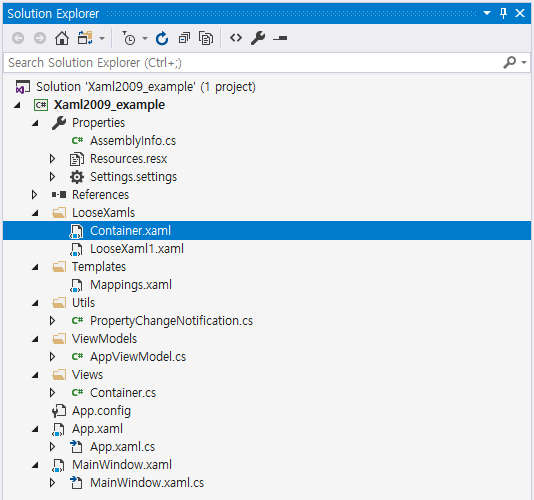The height and width of the screenshot is (500, 534).
Task: Click the Forward navigation arrow in toolbar
Action: [40, 38]
